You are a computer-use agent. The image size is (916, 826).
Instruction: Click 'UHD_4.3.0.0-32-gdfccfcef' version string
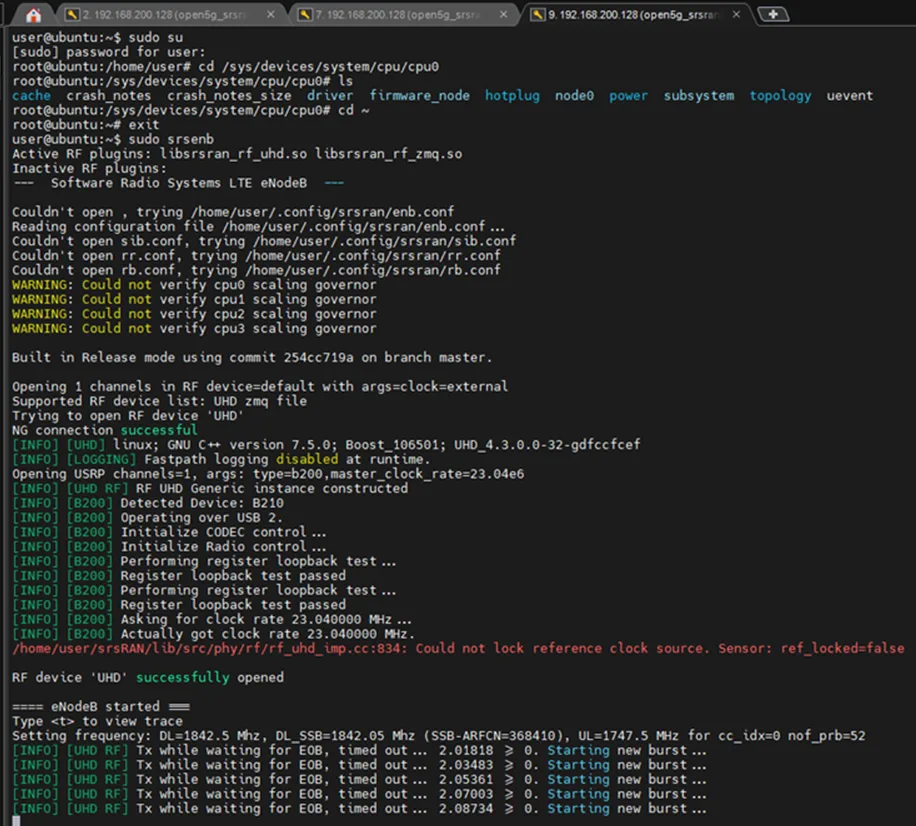click(x=547, y=445)
